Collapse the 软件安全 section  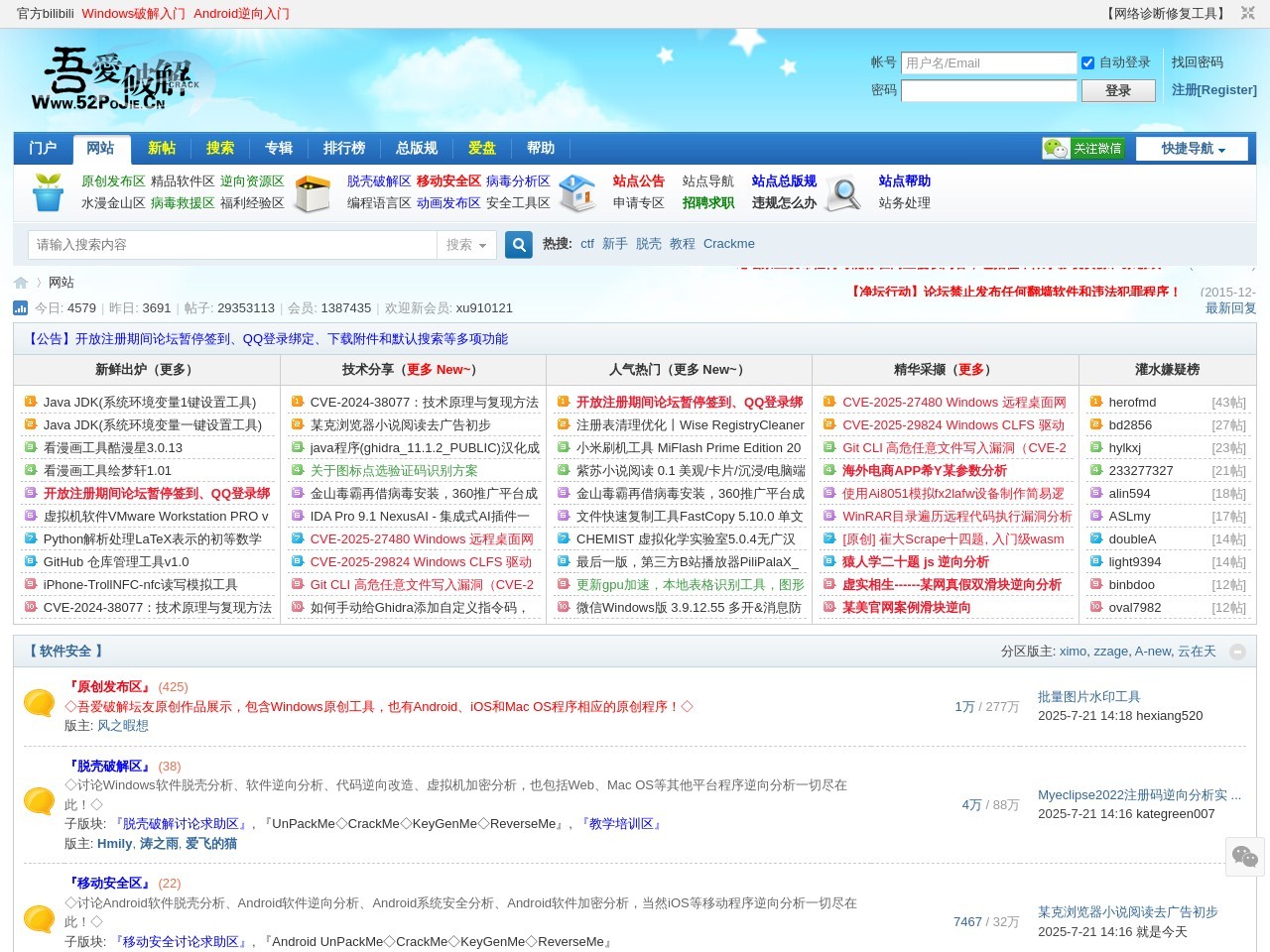pos(1237,652)
